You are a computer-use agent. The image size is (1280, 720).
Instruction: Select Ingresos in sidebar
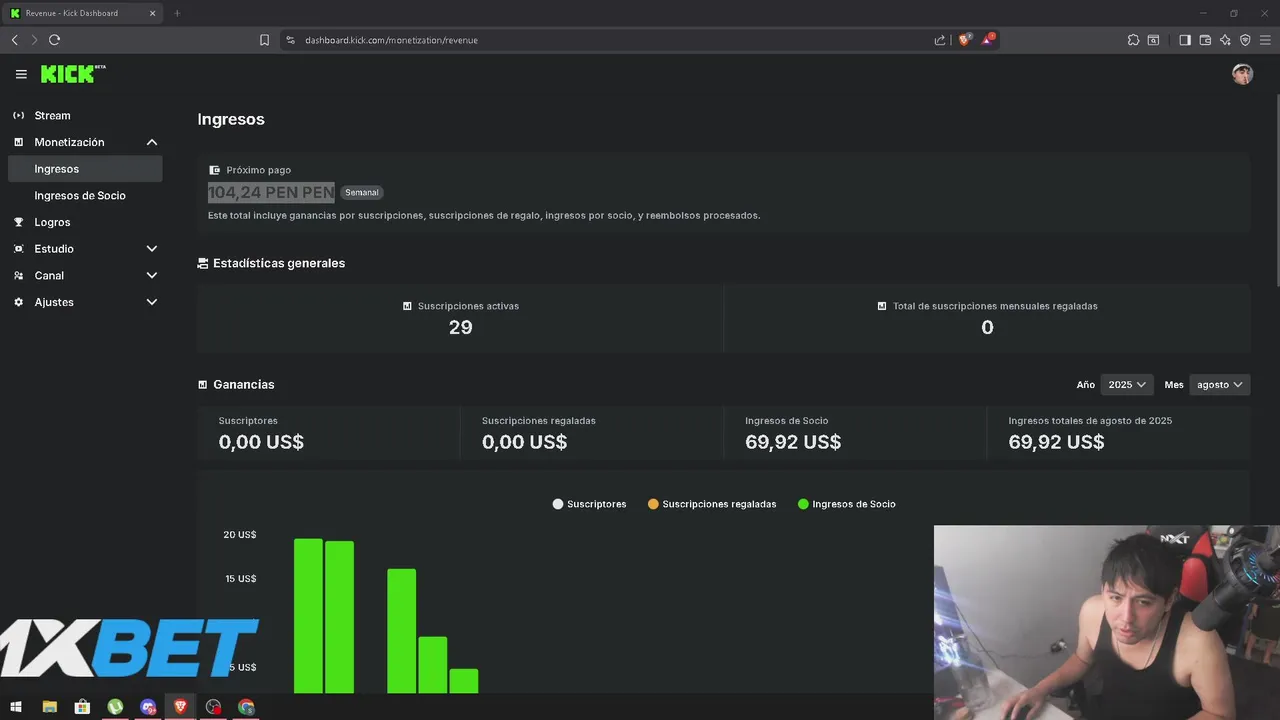(x=85, y=169)
